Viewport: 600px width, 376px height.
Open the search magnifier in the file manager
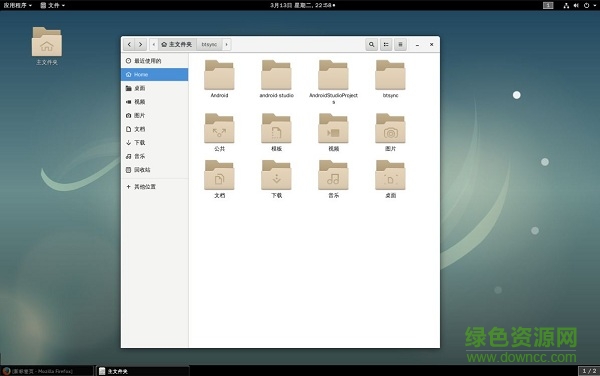tap(371, 44)
